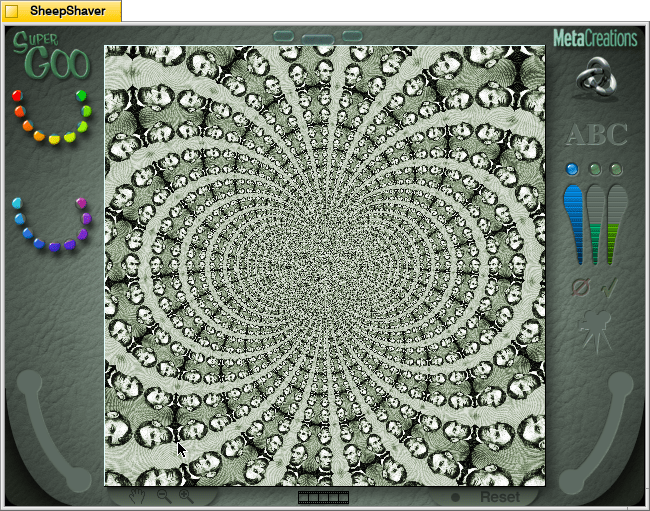Open the filmstrip frames strip
This screenshot has height=511, width=650.
pos(323,497)
